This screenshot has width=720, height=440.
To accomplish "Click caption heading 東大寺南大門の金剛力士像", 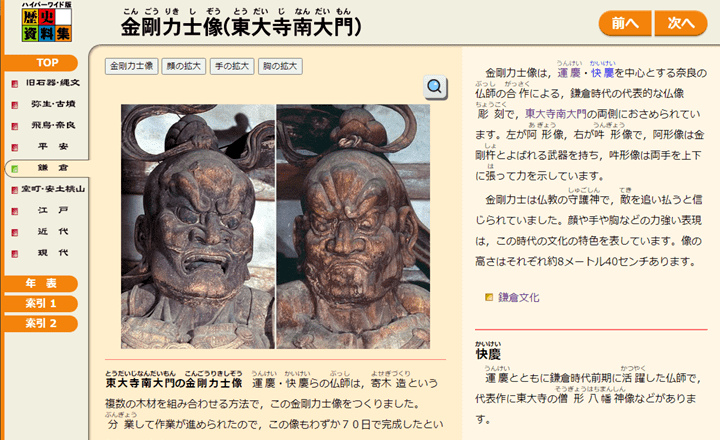I will point(174,383).
